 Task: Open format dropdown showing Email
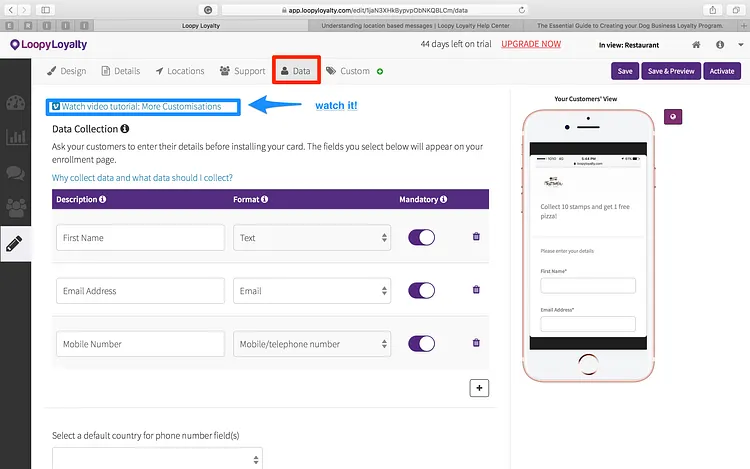click(312, 291)
